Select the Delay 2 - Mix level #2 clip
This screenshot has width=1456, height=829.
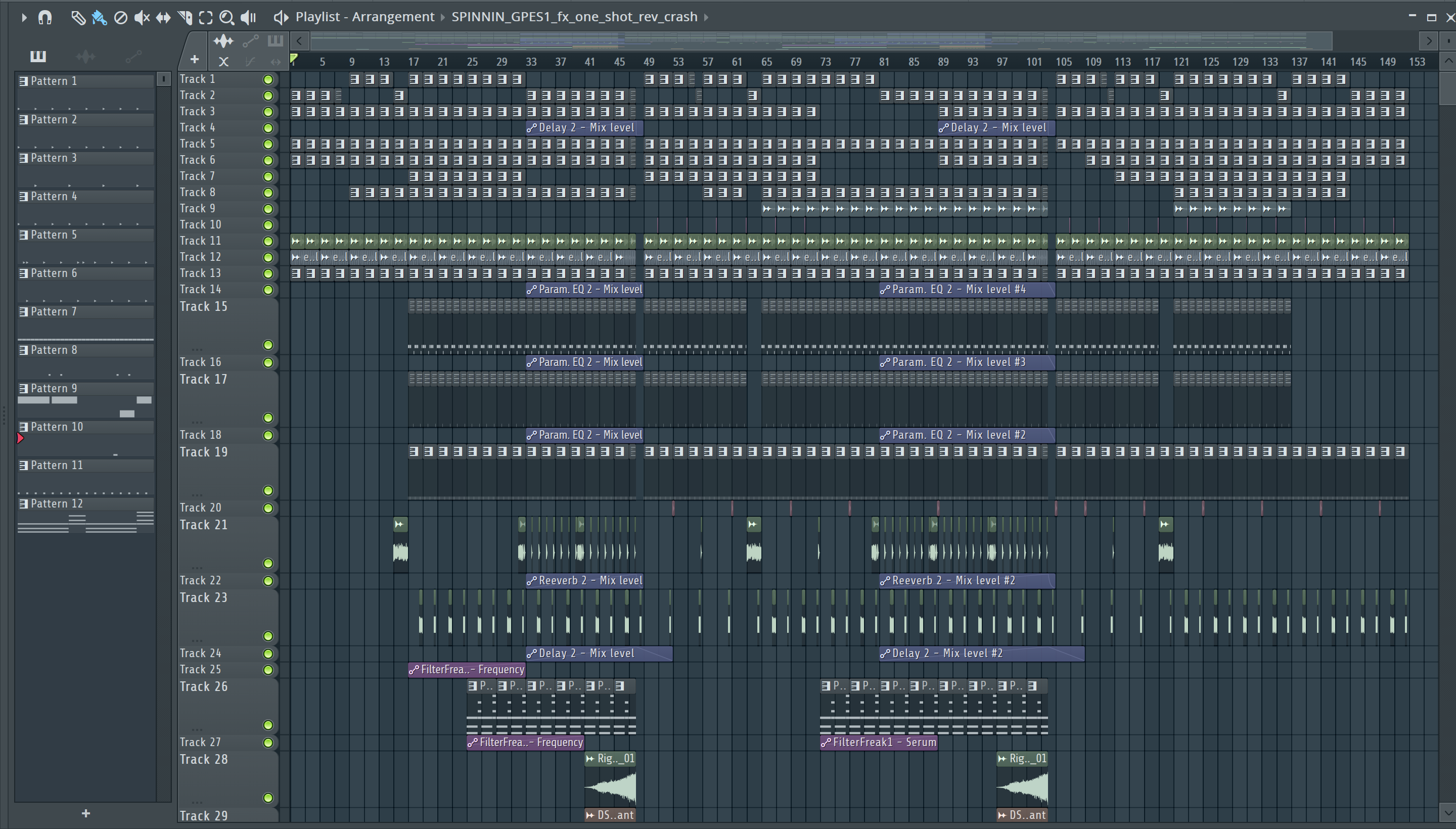[x=982, y=654]
